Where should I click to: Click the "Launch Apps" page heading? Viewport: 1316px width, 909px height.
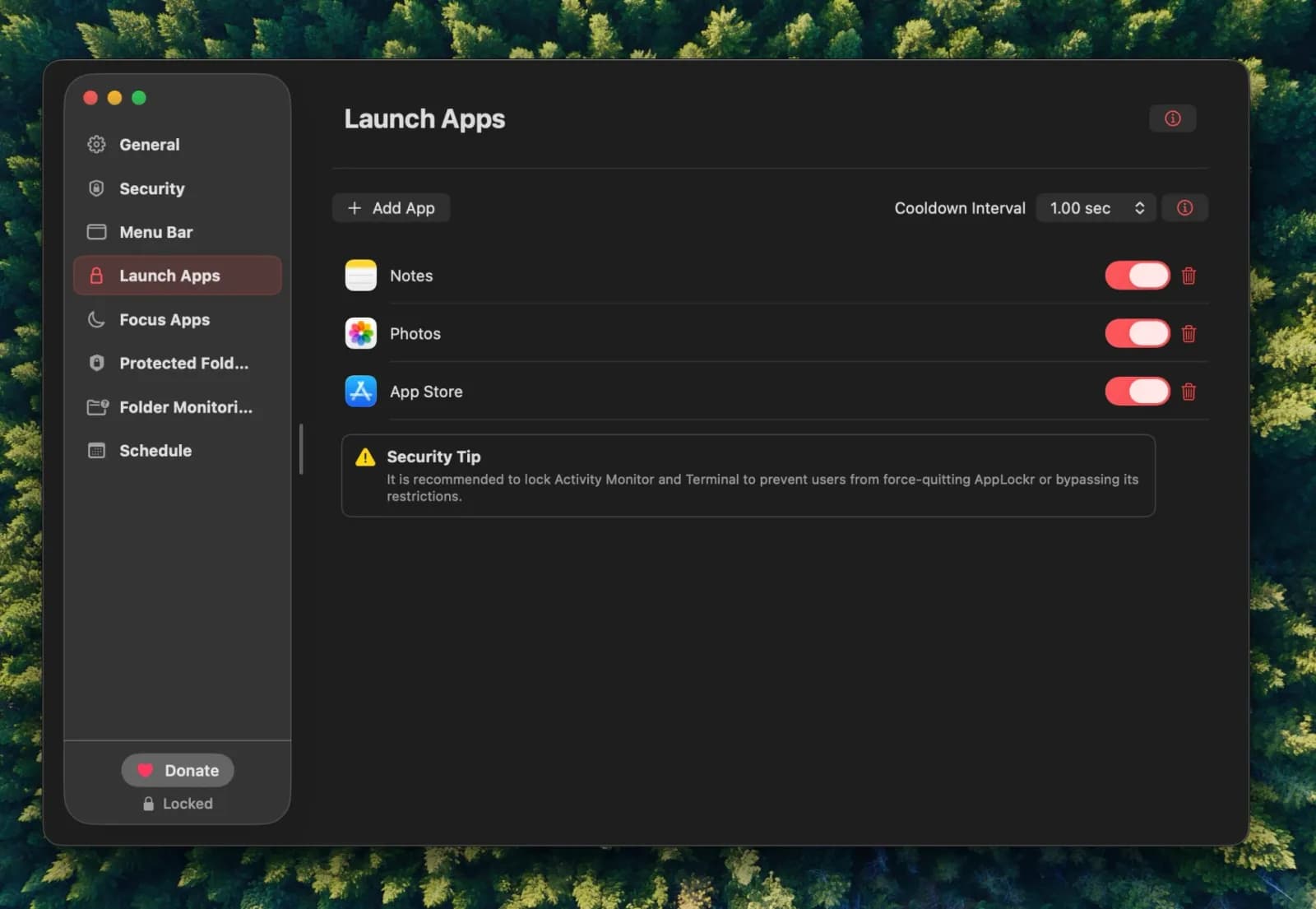424,119
